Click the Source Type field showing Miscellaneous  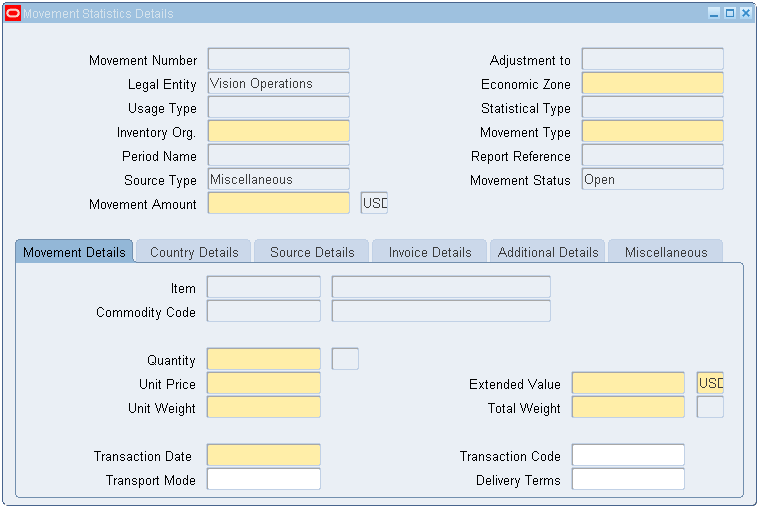click(279, 179)
